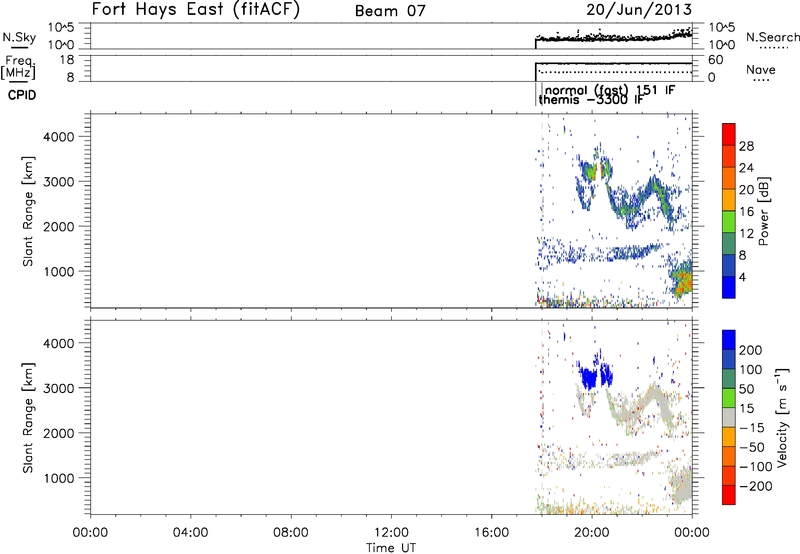Click the '-200' velocity colorbar label
800x554 pixels.
click(756, 486)
